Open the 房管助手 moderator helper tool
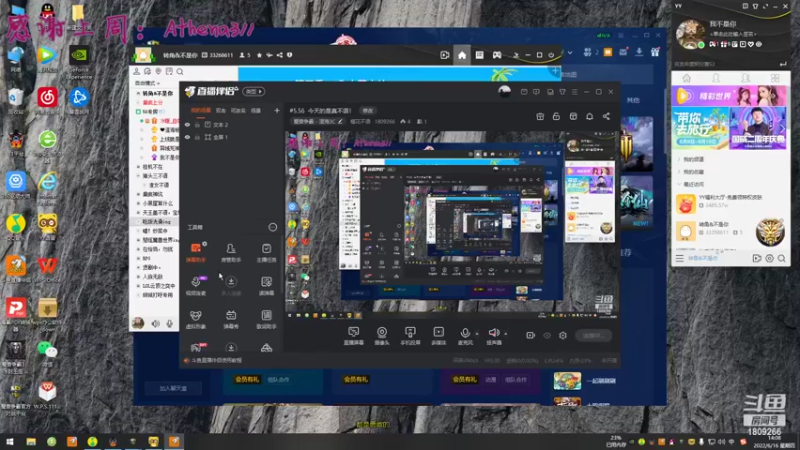This screenshot has width=800, height=450. point(231,252)
